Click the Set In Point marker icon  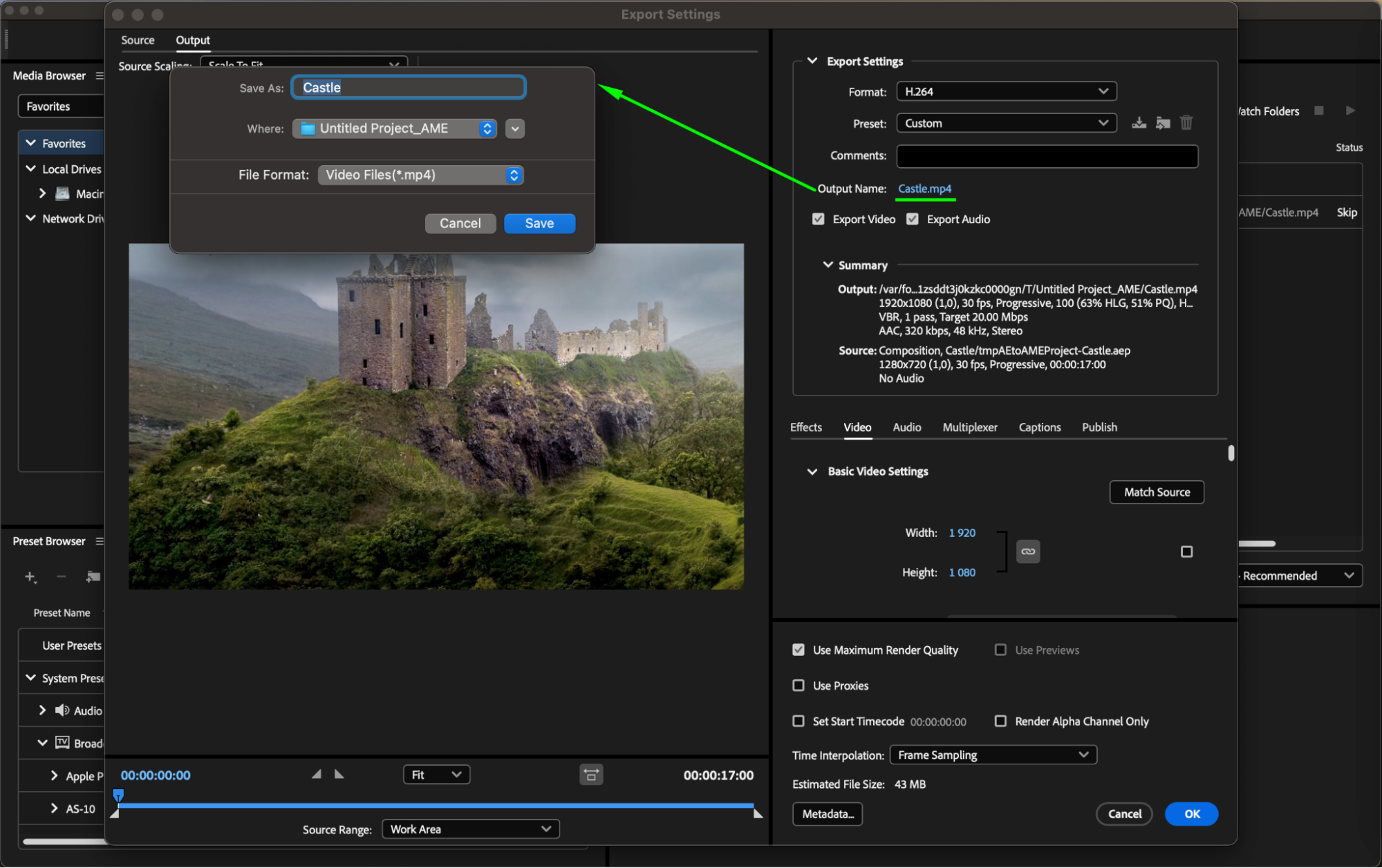click(317, 775)
